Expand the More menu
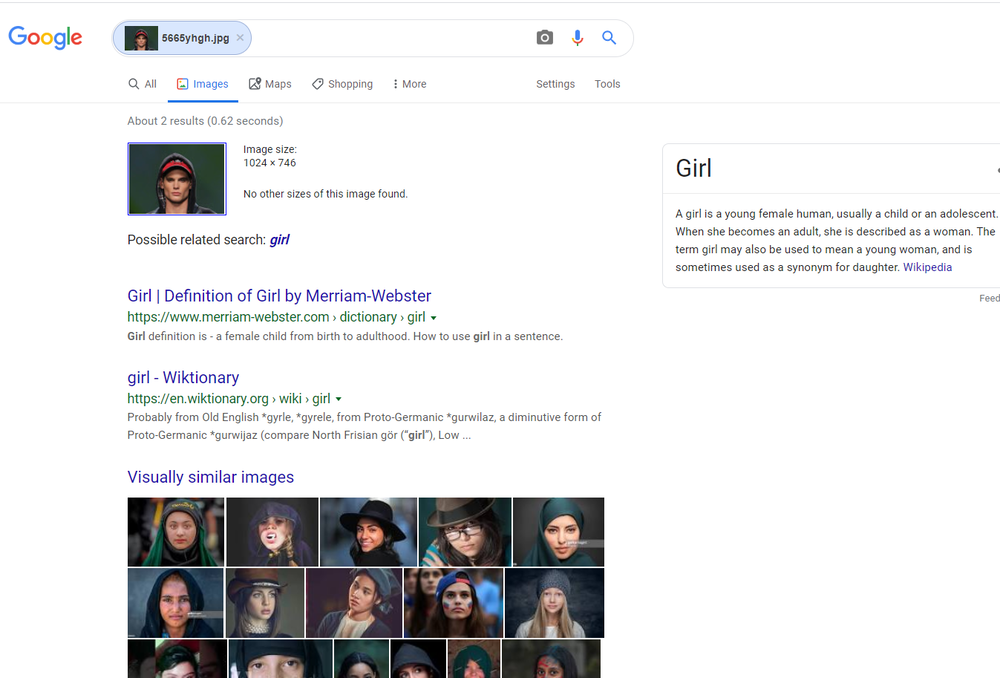The height and width of the screenshot is (678, 1000). 409,84
